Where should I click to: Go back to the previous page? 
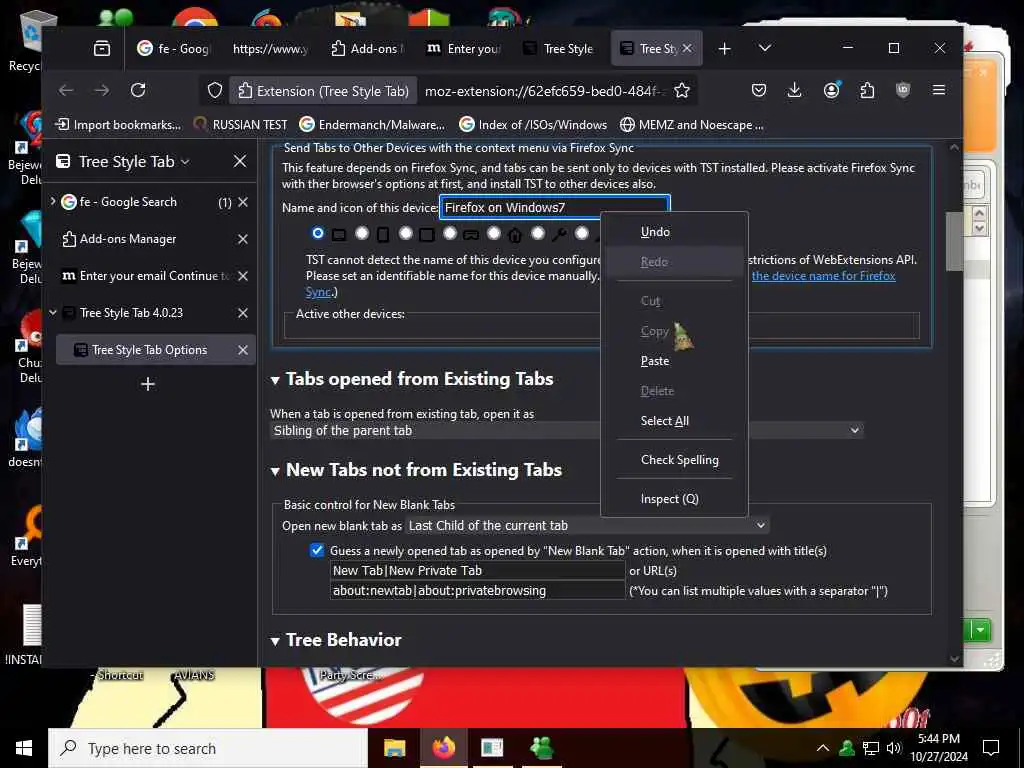coord(66,90)
